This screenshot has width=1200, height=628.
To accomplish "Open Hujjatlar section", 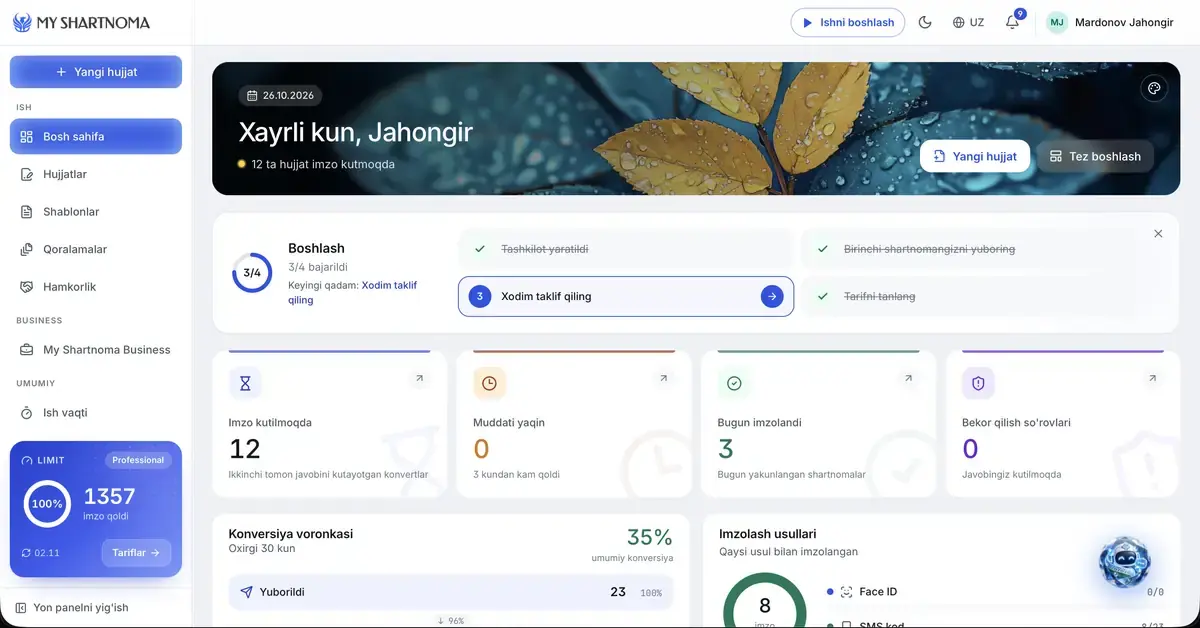I will coord(96,174).
